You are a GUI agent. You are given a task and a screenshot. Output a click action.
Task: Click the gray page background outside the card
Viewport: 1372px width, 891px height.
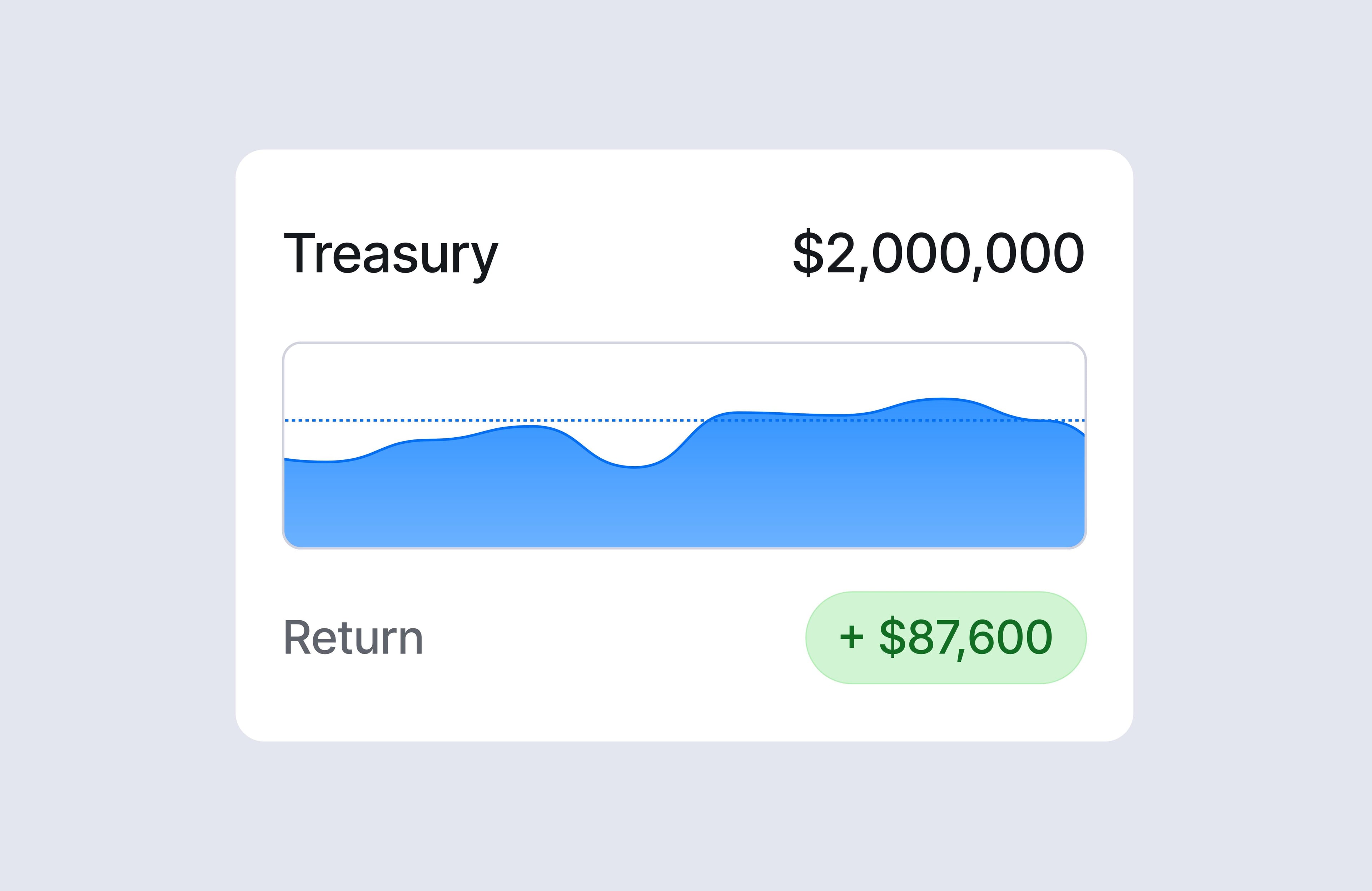click(x=115, y=461)
